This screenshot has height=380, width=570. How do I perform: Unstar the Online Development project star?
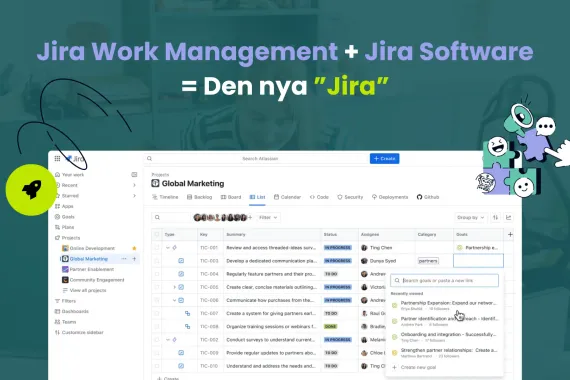click(134, 248)
